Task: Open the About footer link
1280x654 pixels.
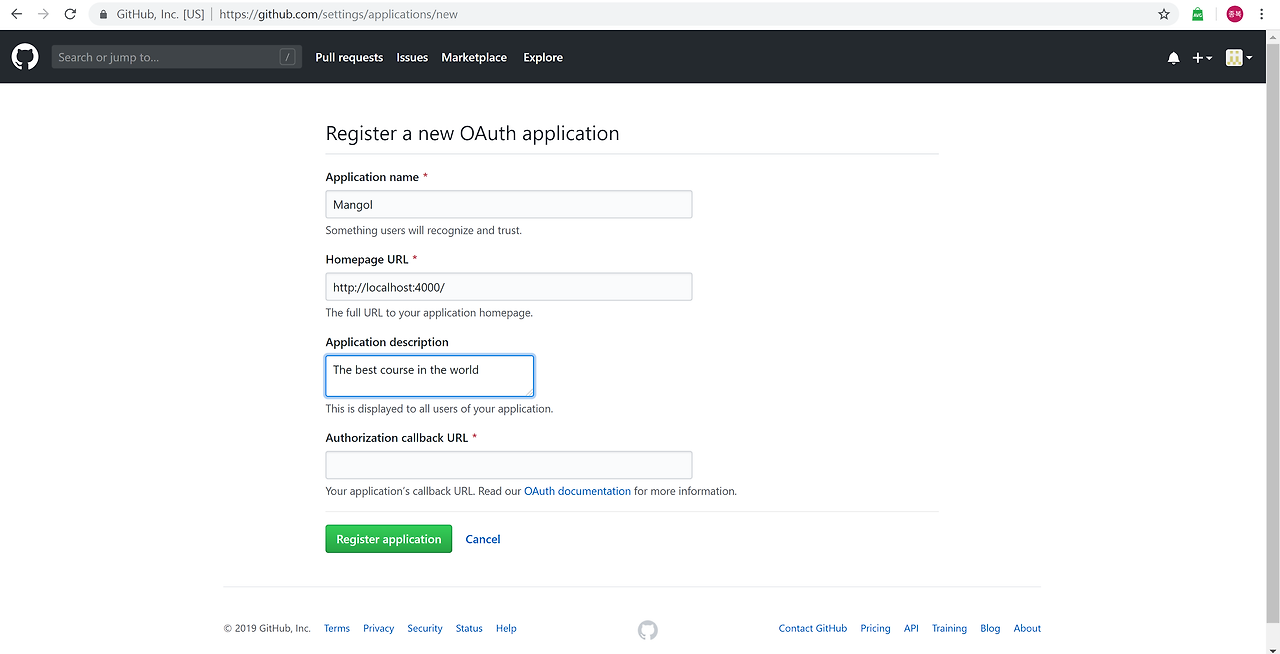Action: click(1027, 628)
